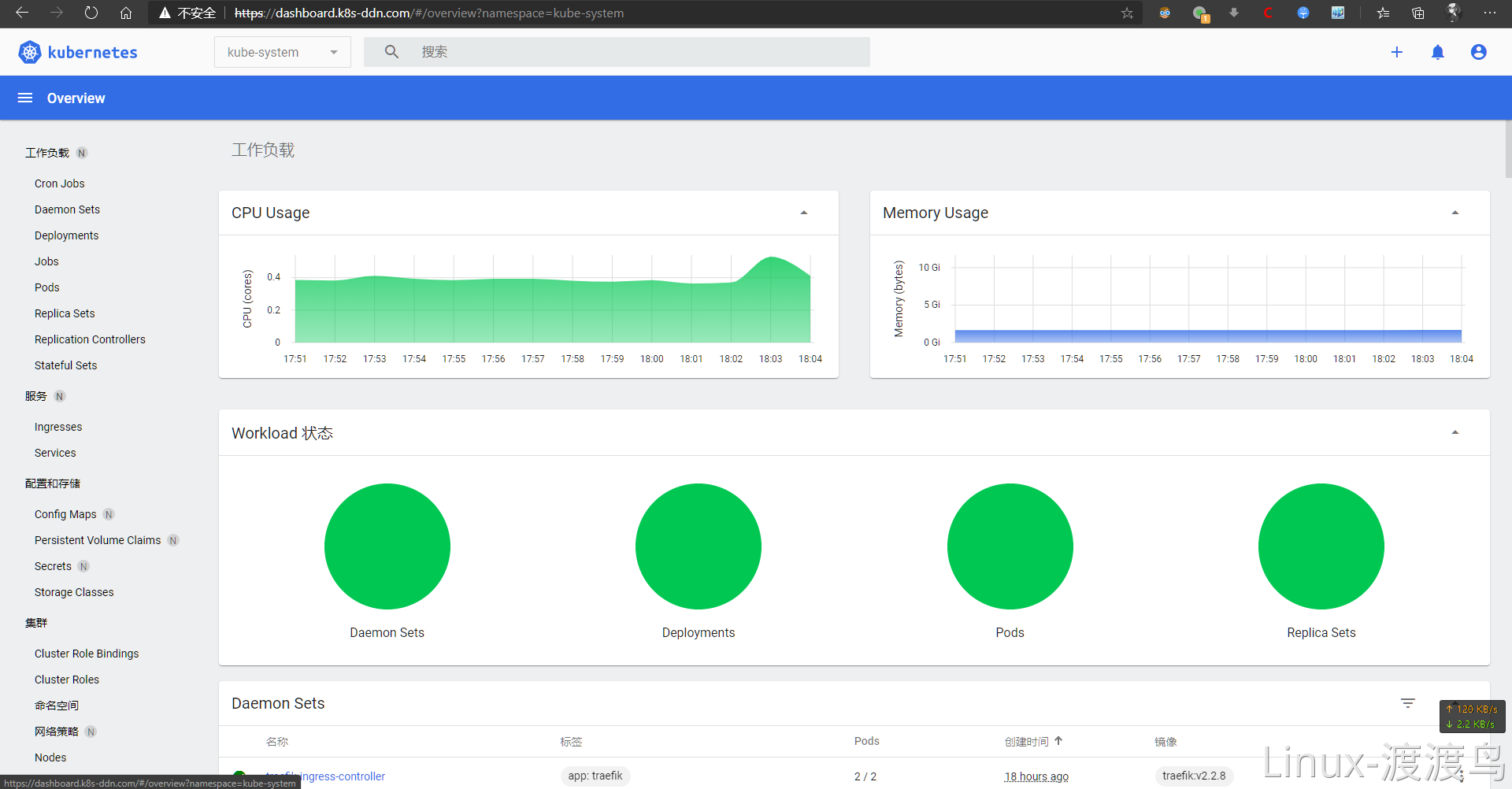Open the hamburger navigation menu

pyautogui.click(x=25, y=98)
